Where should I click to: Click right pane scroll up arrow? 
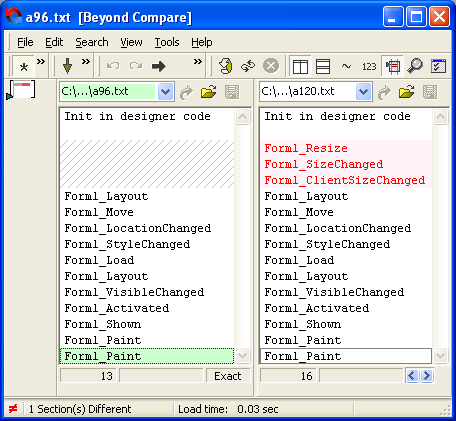tap(440, 117)
